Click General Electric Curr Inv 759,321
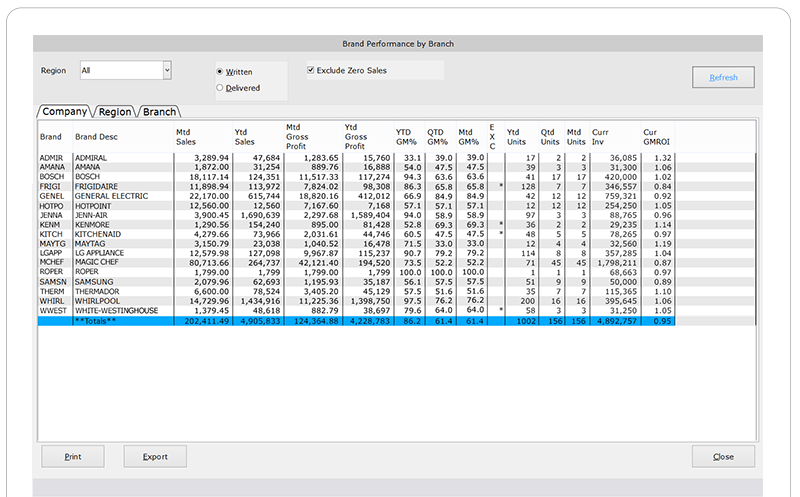 (x=620, y=196)
